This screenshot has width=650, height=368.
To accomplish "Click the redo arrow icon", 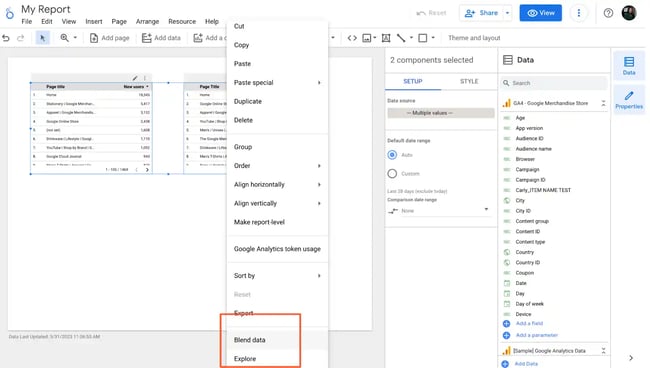I will coord(20,38).
